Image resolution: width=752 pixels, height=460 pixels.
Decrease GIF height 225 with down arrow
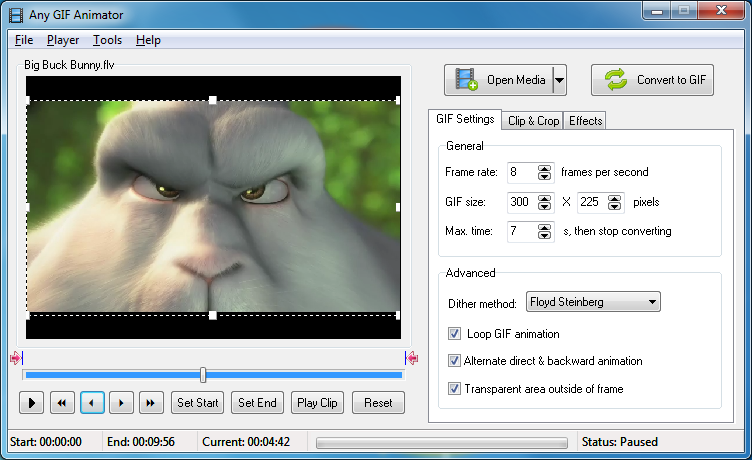(x=614, y=206)
